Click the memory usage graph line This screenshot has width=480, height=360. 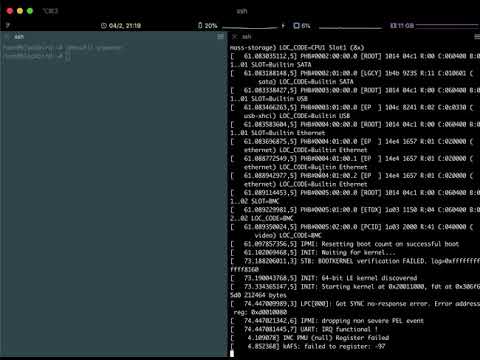tap(447, 25)
